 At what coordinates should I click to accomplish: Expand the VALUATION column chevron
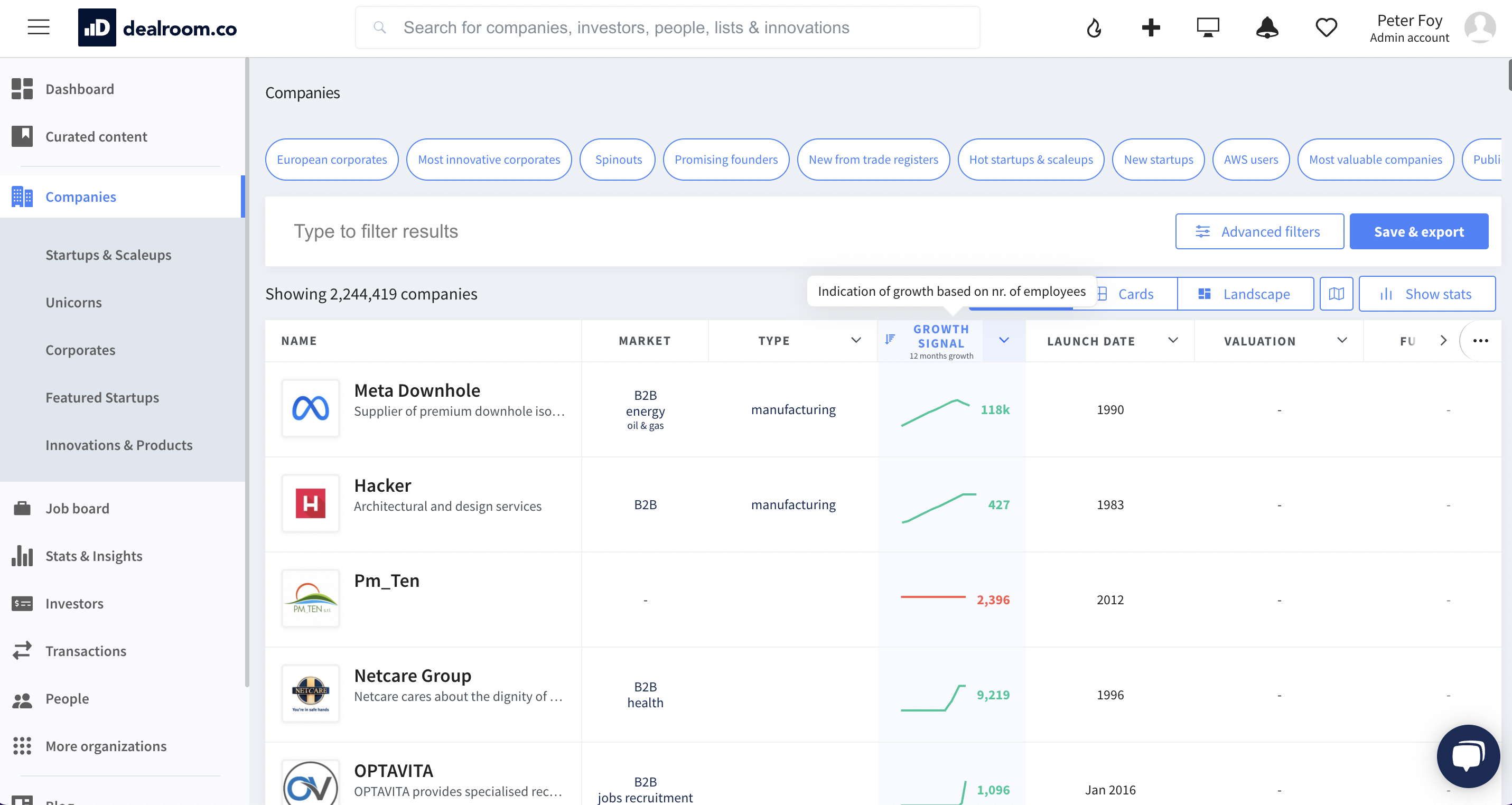coord(1342,340)
